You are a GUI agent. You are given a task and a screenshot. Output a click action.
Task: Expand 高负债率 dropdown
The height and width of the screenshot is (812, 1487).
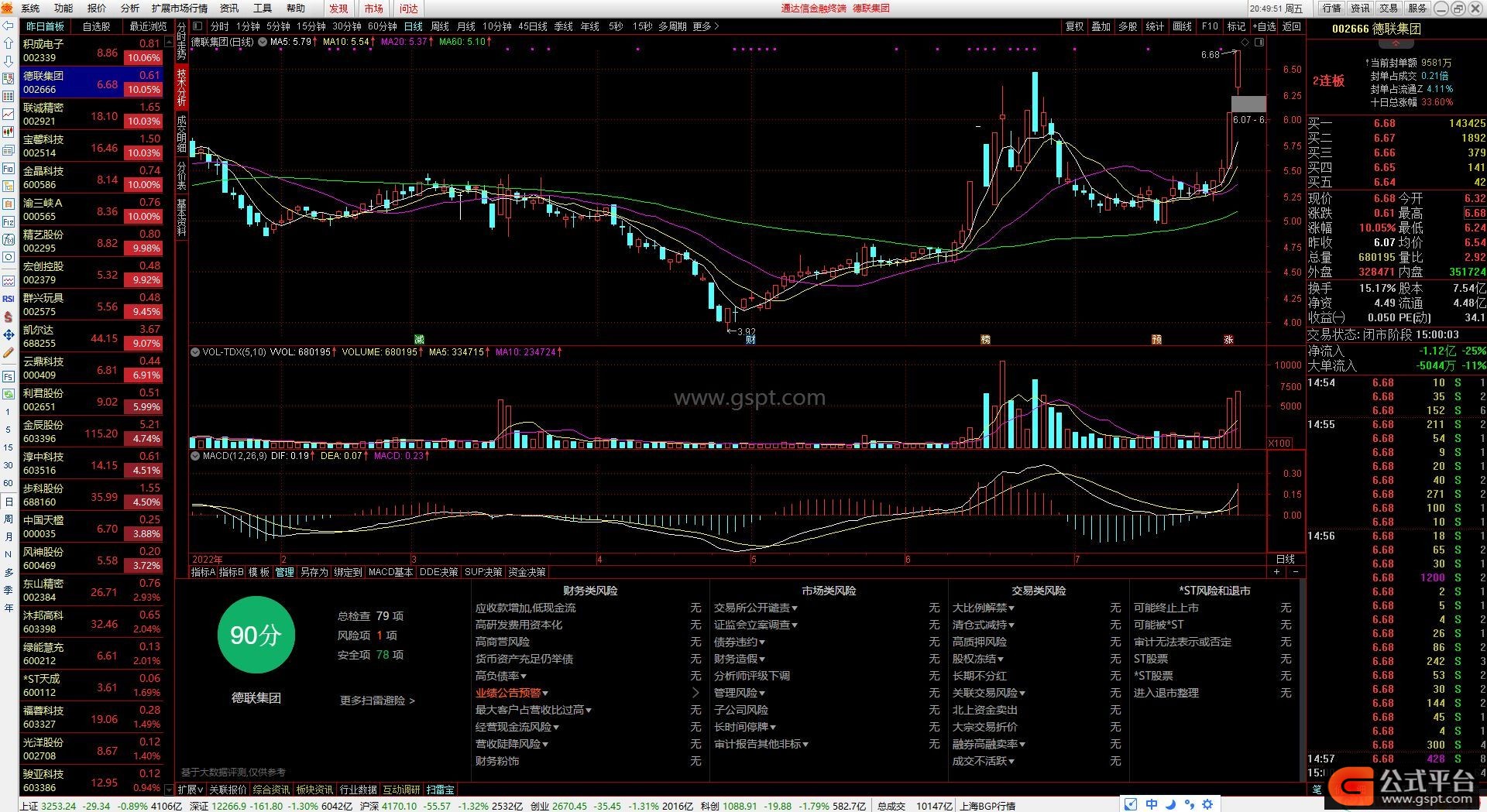coord(501,677)
